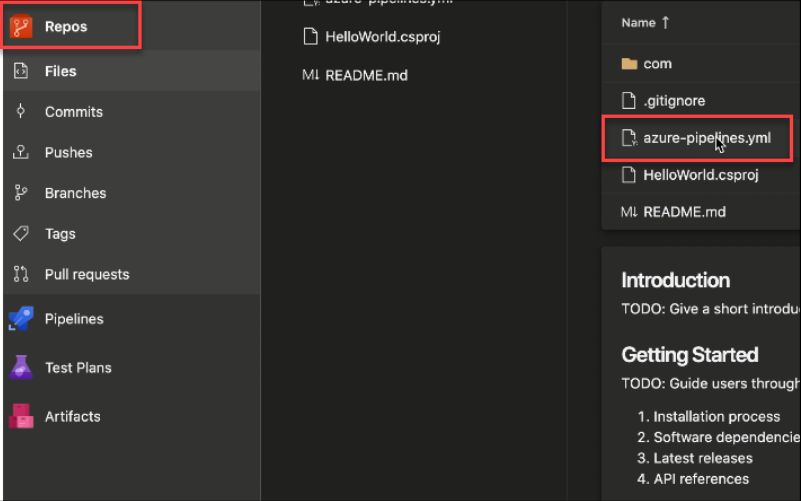The height and width of the screenshot is (501, 801).
Task: Go to Test Plans section
Action: (x=78, y=367)
